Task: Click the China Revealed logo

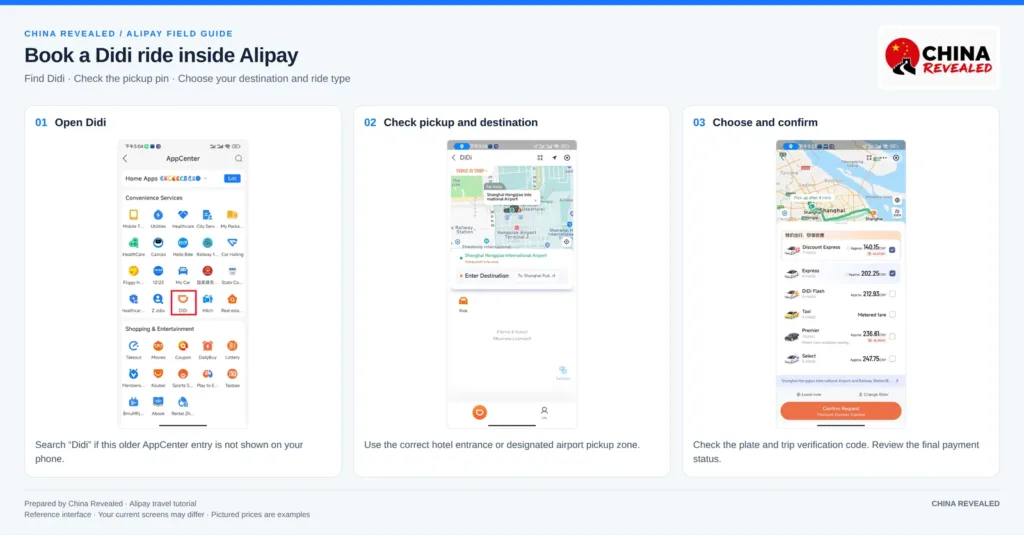Action: (x=938, y=57)
